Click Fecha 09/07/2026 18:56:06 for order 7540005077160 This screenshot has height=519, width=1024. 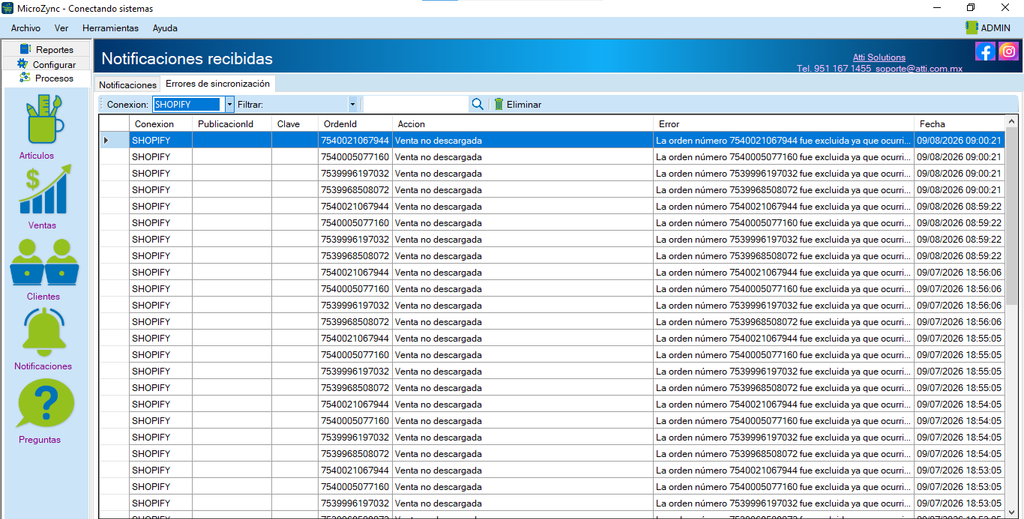click(959, 289)
